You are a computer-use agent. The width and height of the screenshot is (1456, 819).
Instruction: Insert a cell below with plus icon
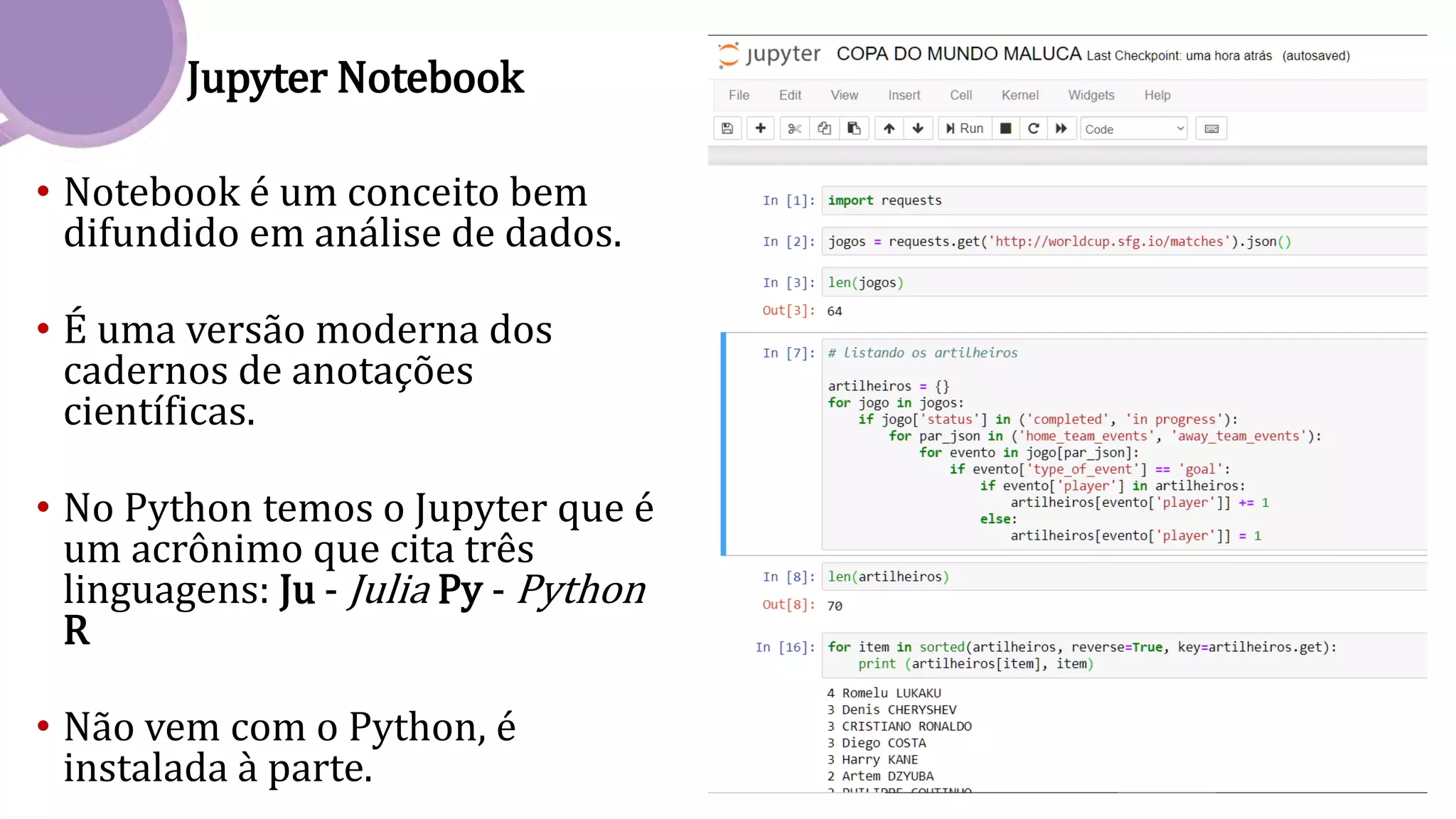[761, 129]
